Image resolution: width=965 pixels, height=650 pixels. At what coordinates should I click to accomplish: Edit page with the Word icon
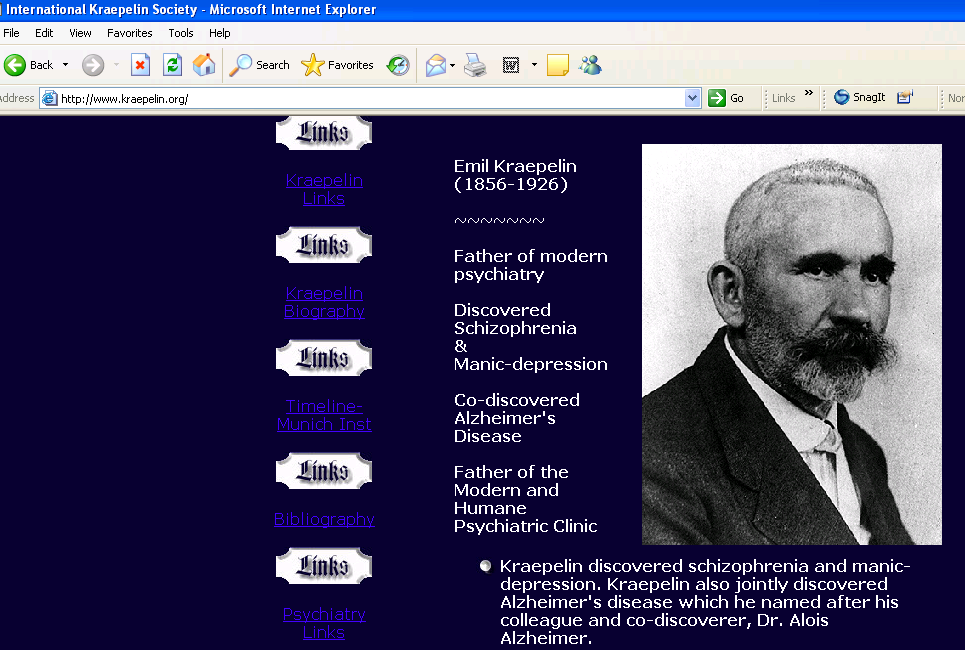511,65
